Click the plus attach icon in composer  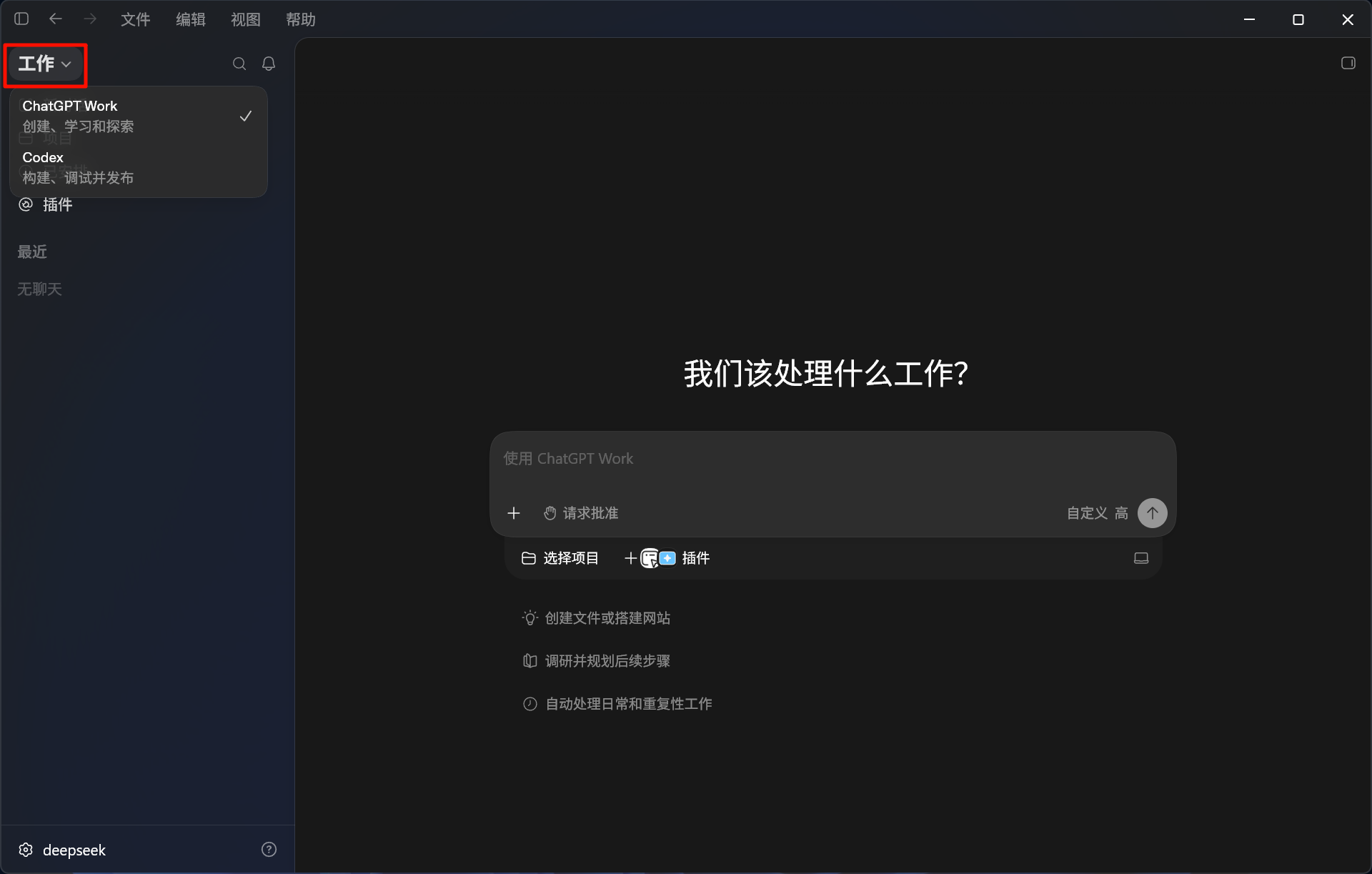[x=514, y=513]
